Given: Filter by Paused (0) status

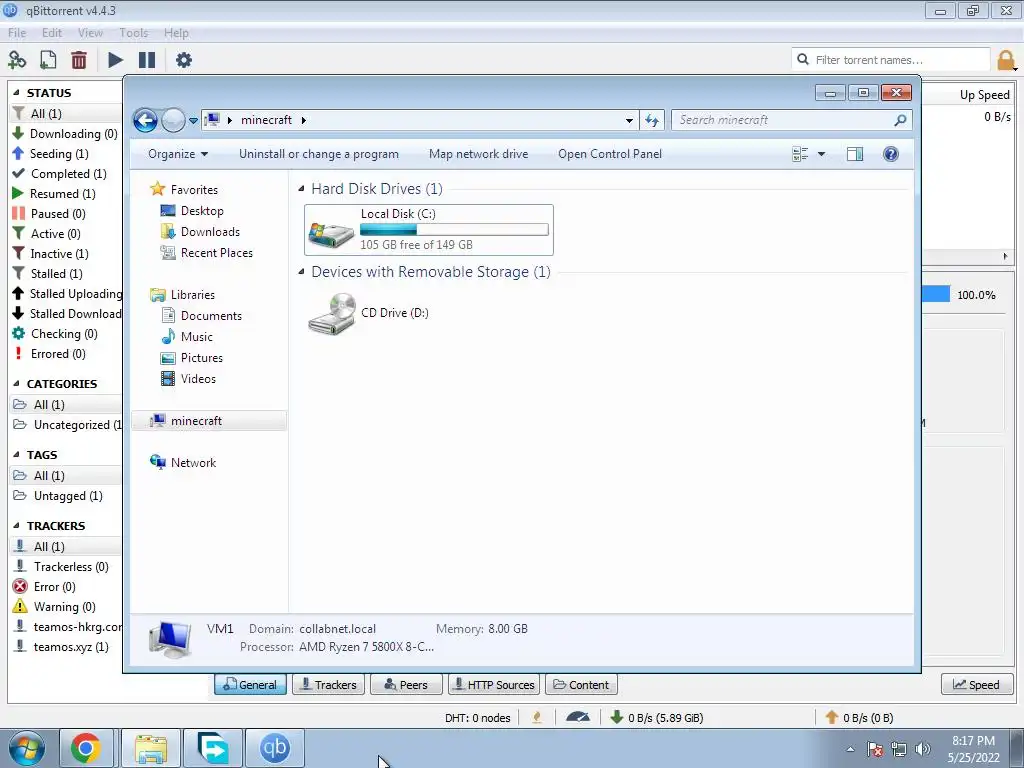Looking at the screenshot, I should [x=50, y=214].
